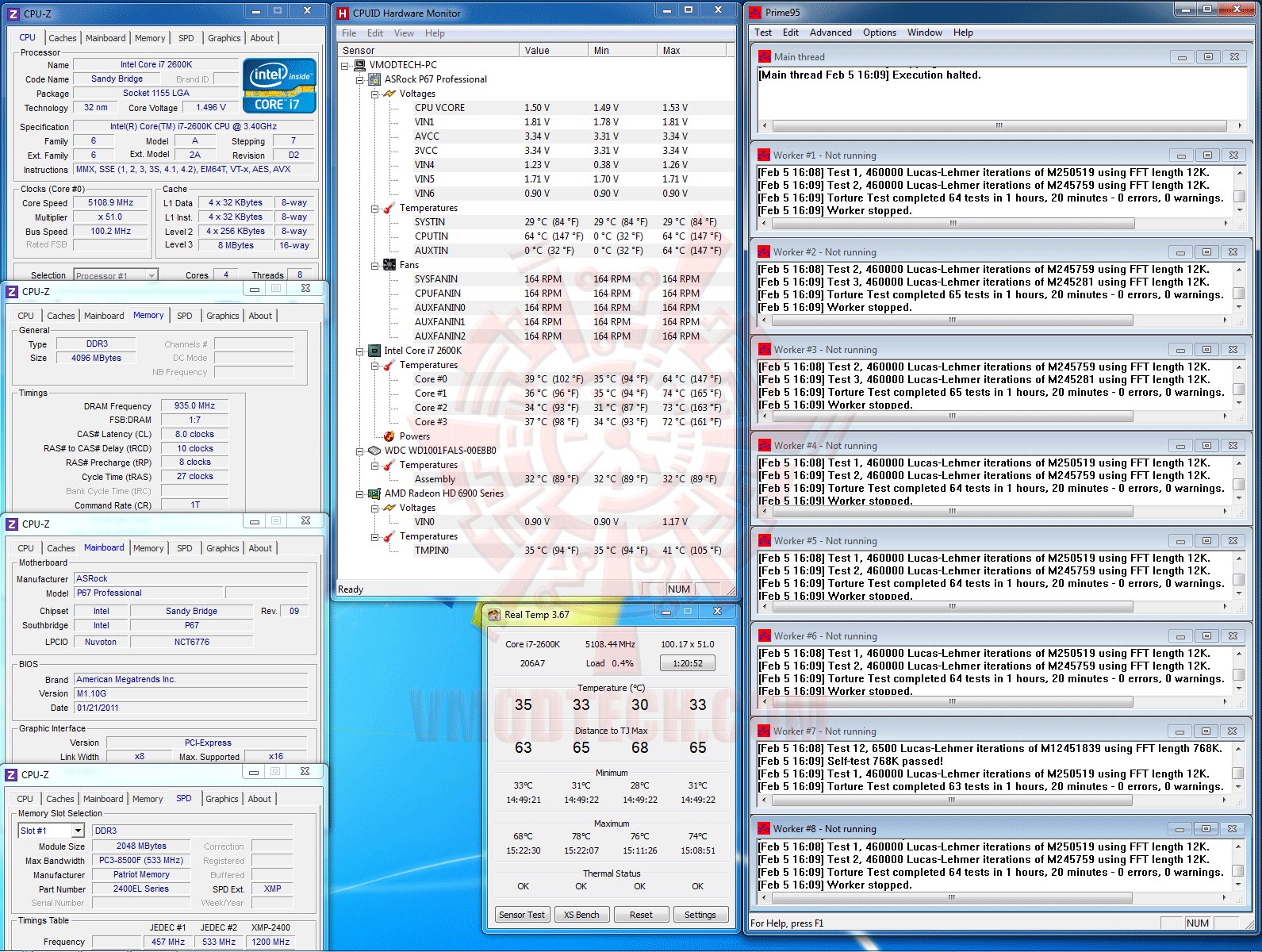The width and height of the screenshot is (1262, 952).
Task: Collapse the Voltages node under ASRock P67 Professional
Action: coord(374,94)
